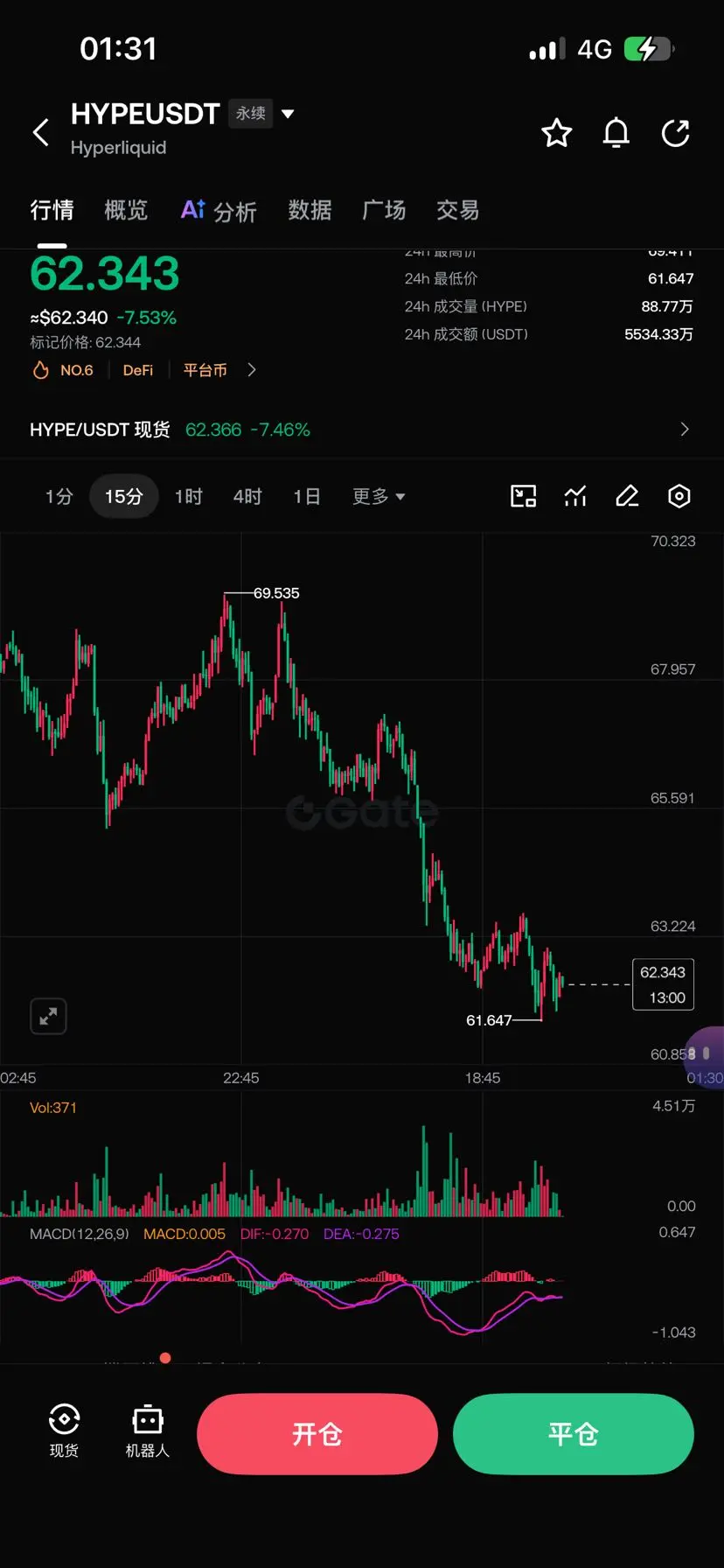Switch to the 概览 tab
The height and width of the screenshot is (1568, 724).
point(126,210)
